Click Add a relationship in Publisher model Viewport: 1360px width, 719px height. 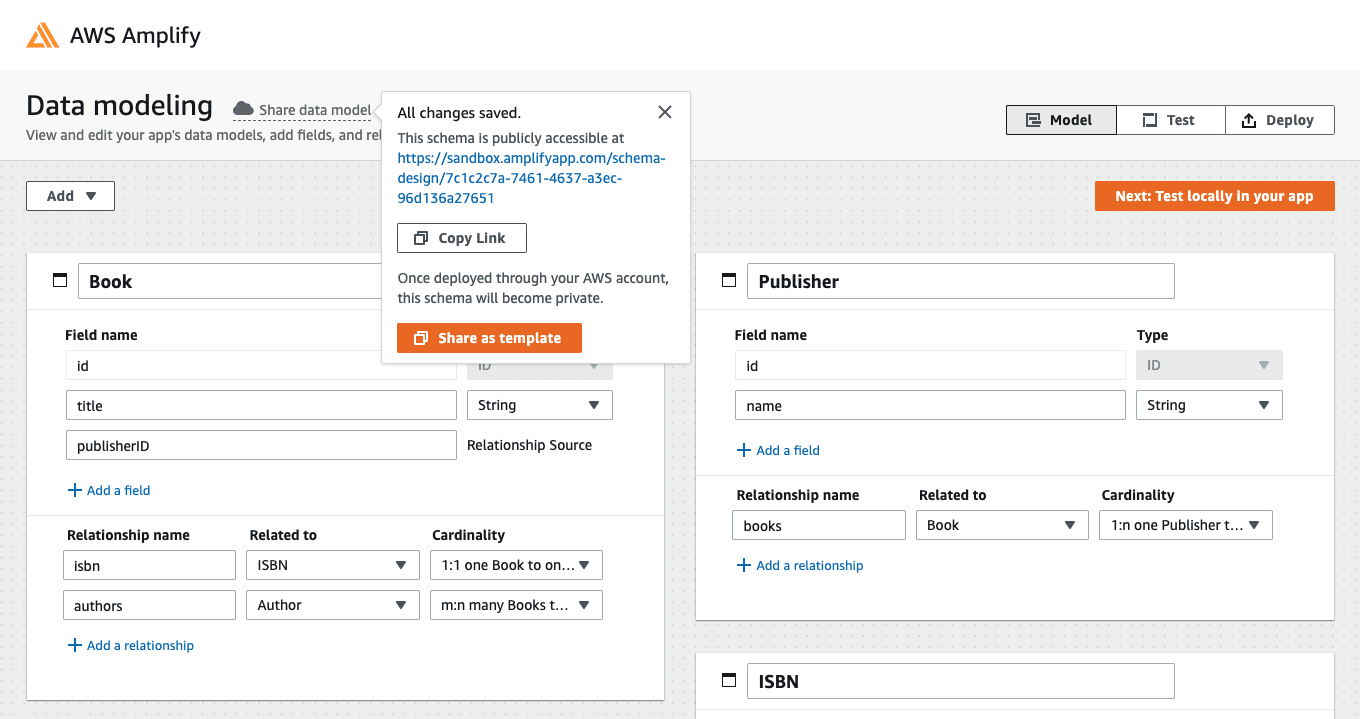[809, 565]
